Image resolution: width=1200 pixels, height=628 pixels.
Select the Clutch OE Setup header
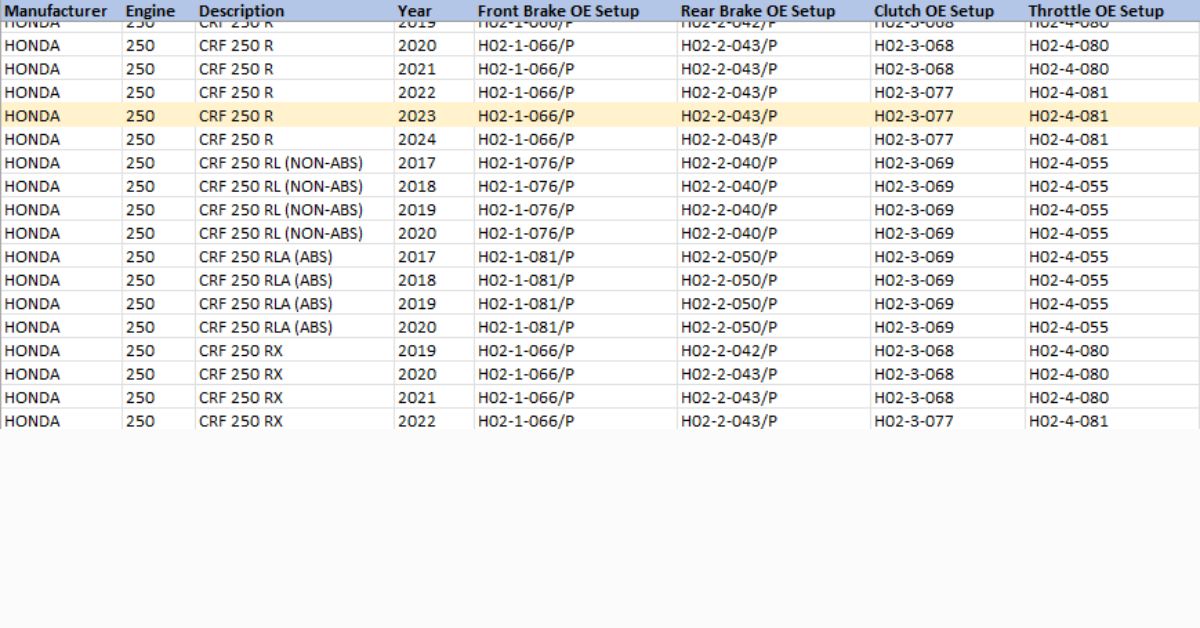(934, 11)
